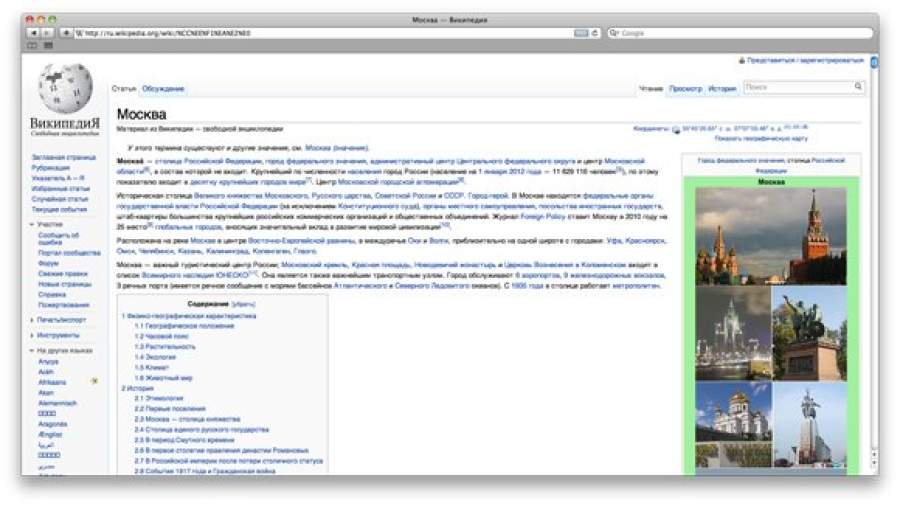Open the Worker and Kolkhoz Woman photo
This screenshot has width=900, height=506.
tap(809, 425)
